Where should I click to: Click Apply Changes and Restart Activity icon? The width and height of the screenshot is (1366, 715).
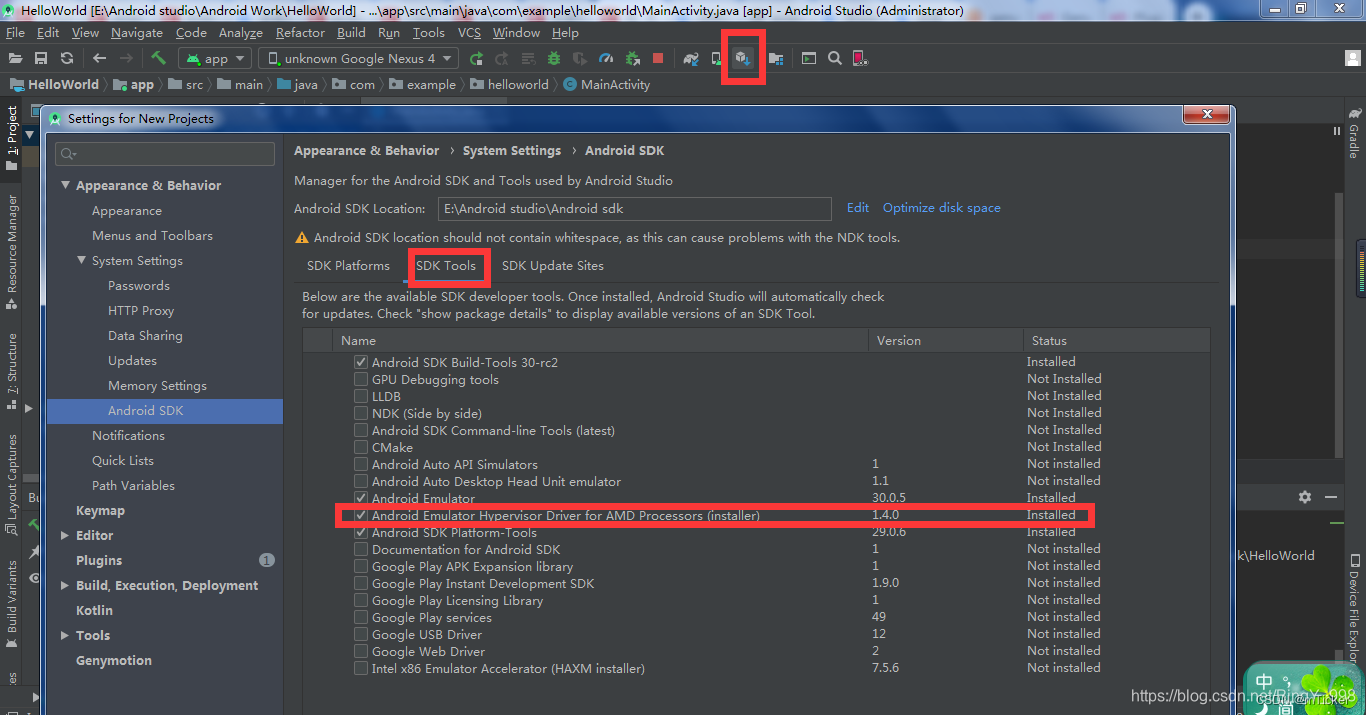tap(502, 59)
